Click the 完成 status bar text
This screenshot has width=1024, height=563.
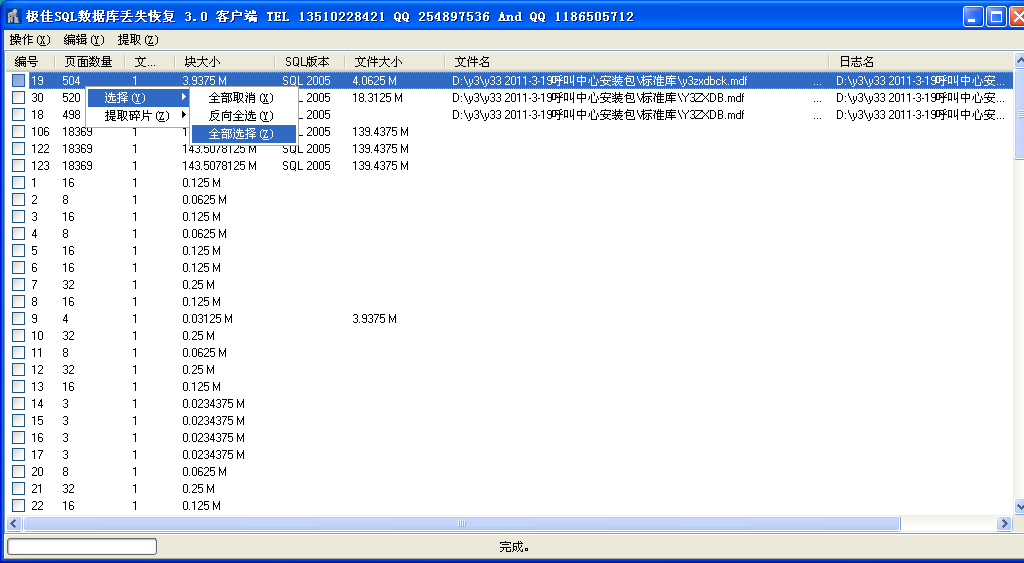(514, 547)
